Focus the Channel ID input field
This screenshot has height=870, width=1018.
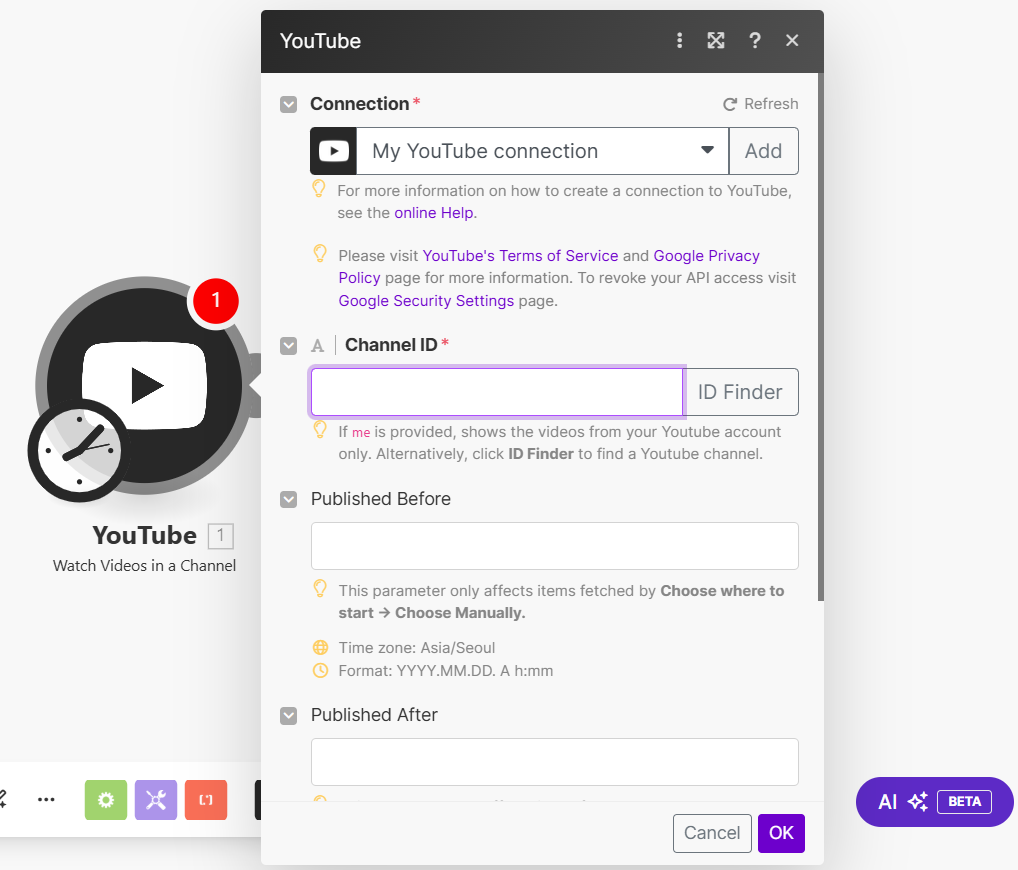pos(497,392)
